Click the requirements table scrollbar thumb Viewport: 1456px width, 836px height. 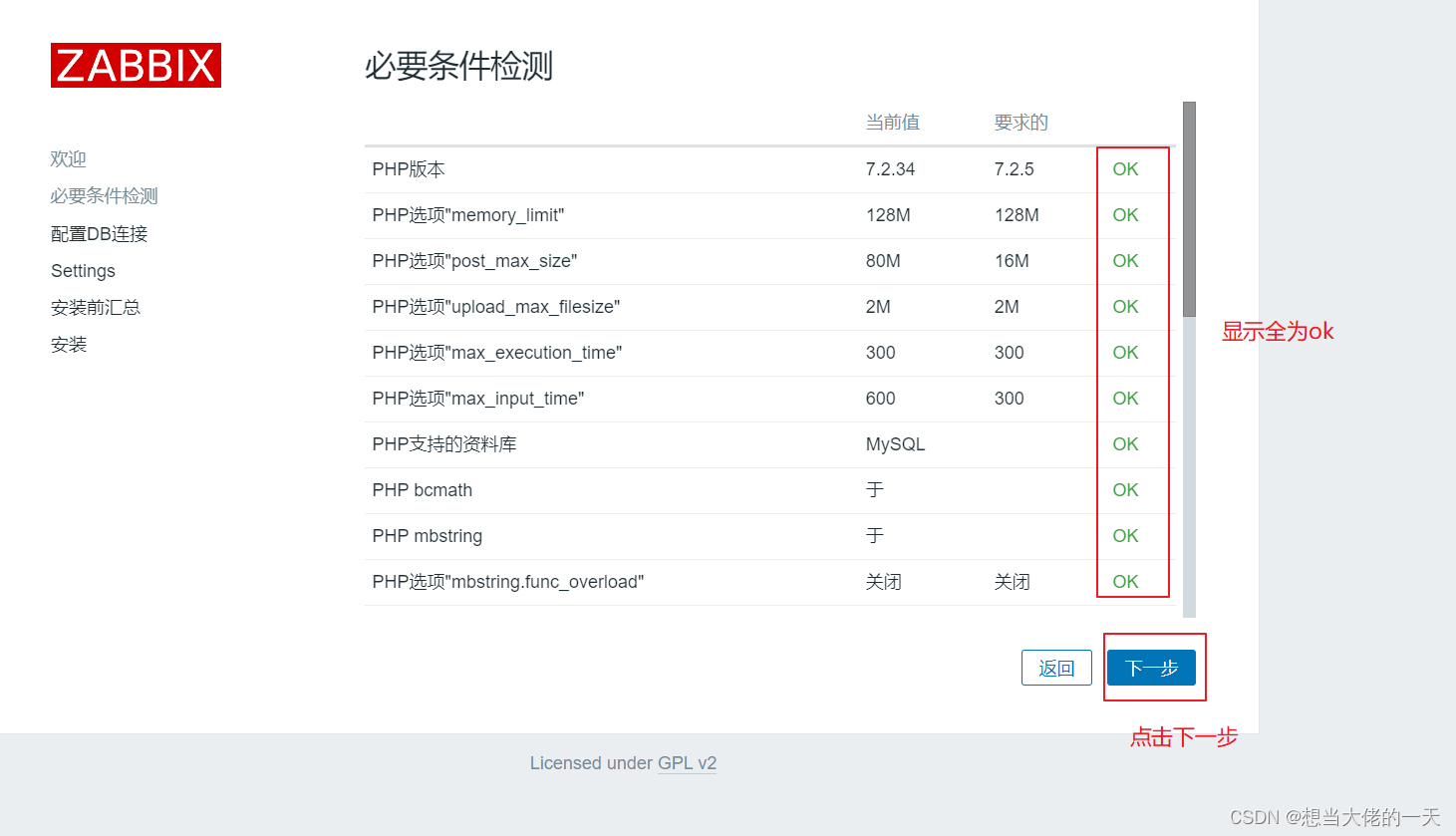pos(1189,209)
